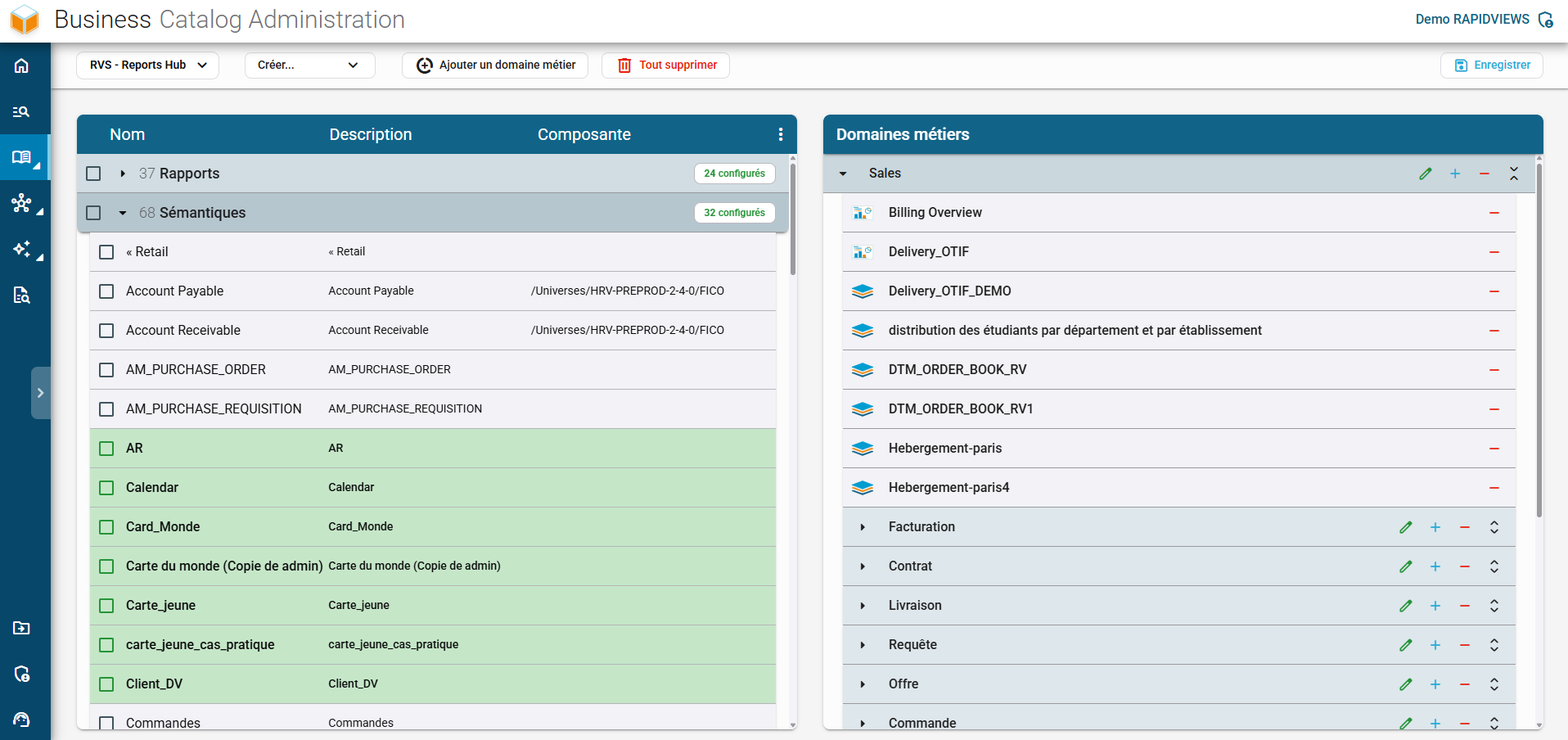
Task: Click the Business Catalog cube logo
Action: click(25, 20)
